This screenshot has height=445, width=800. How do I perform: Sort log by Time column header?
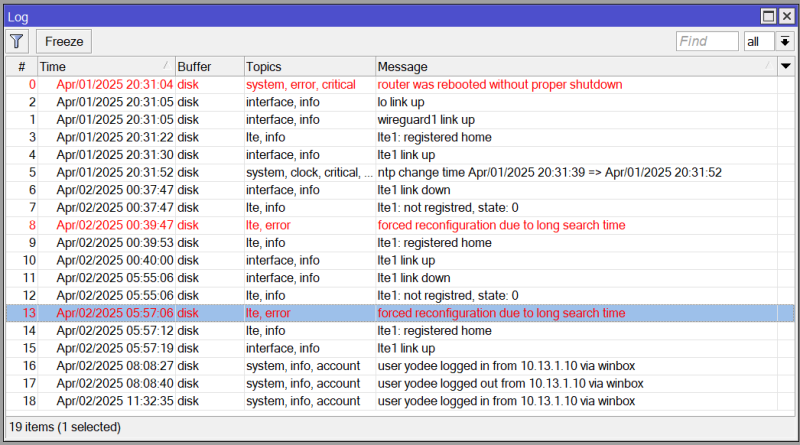[106, 67]
